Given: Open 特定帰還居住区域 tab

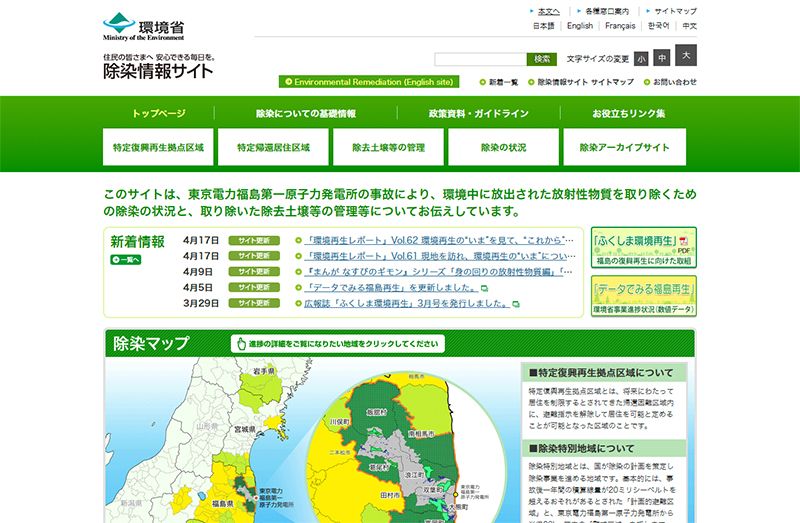Looking at the screenshot, I should (273, 147).
